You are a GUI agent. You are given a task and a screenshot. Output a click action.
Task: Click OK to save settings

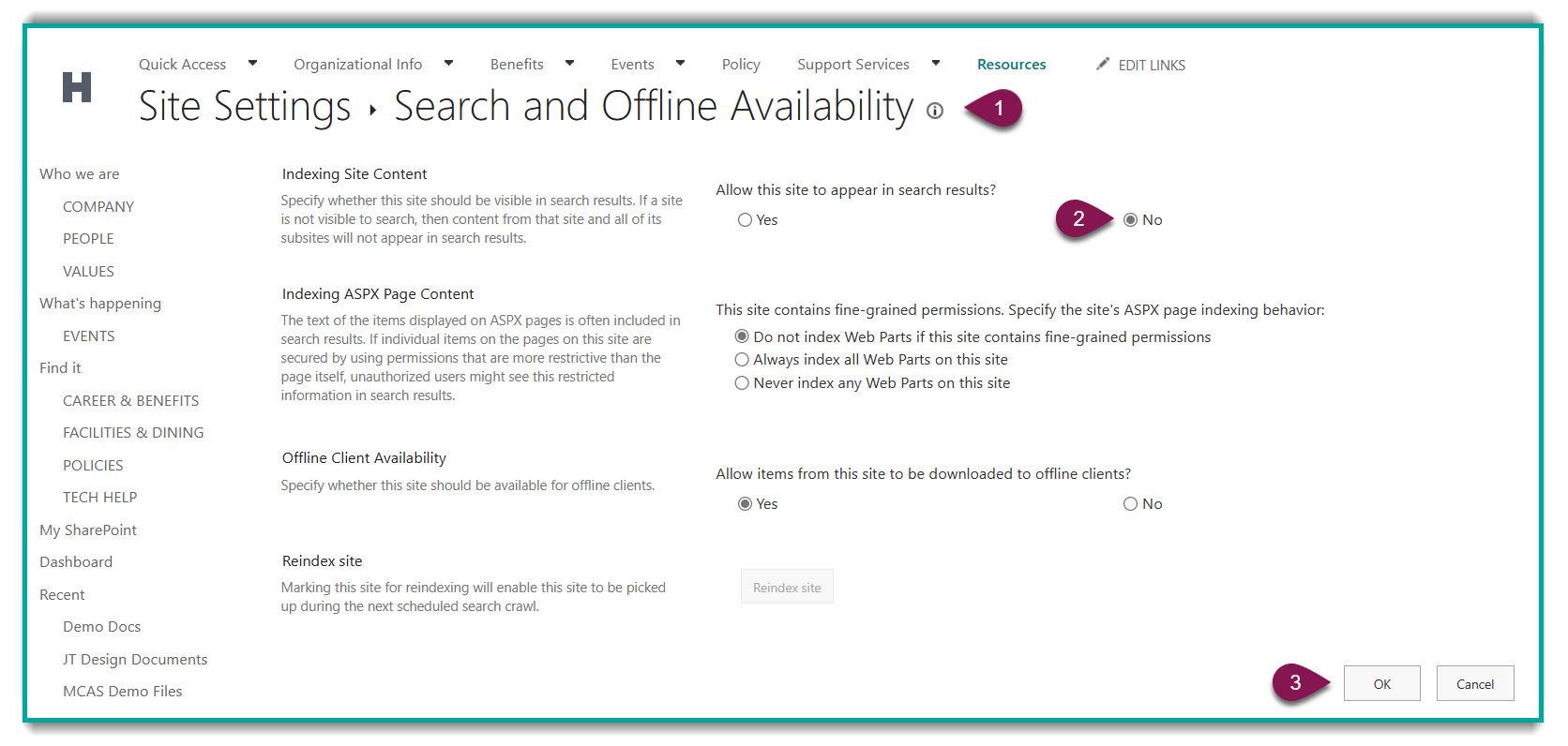1381,684
